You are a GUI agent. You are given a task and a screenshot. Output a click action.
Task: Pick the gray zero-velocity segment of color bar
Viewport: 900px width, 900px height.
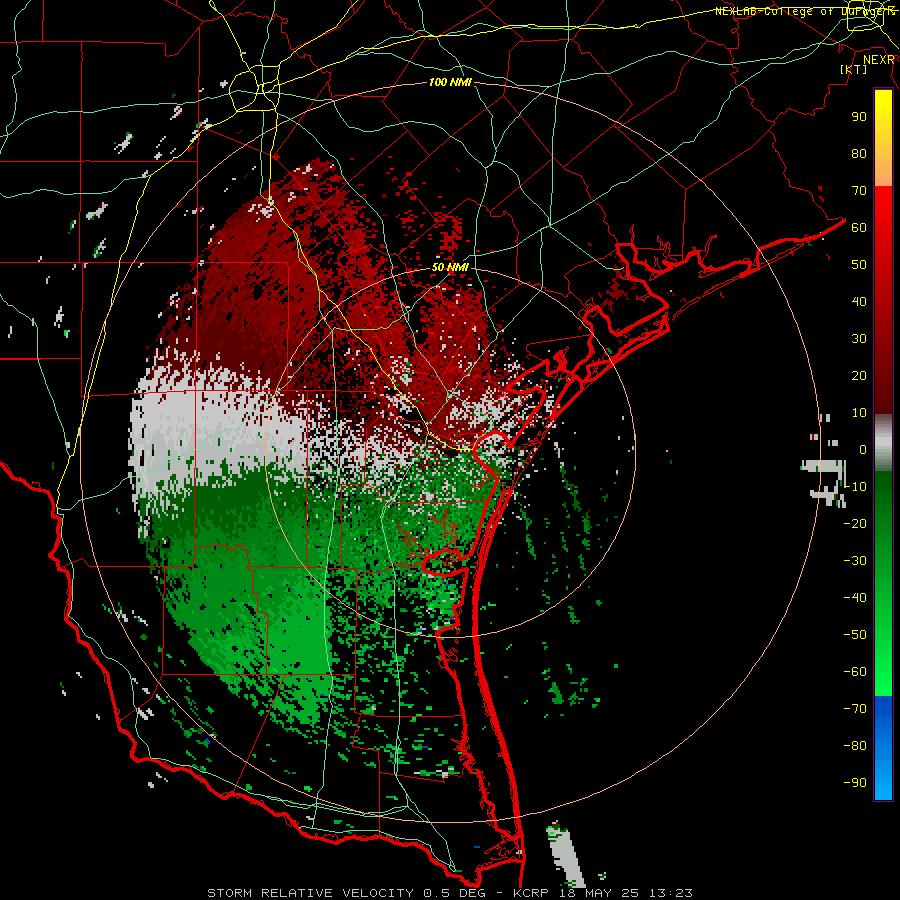[883, 443]
